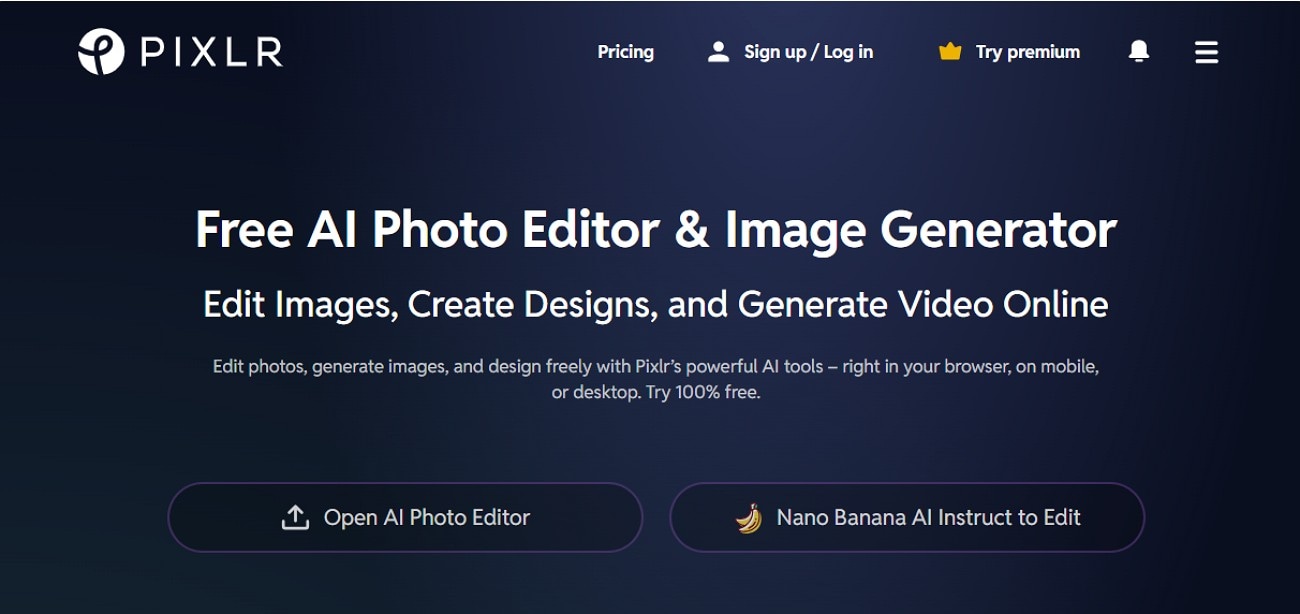1300x614 pixels.
Task: Click the user profile icon
Action: pos(718,52)
